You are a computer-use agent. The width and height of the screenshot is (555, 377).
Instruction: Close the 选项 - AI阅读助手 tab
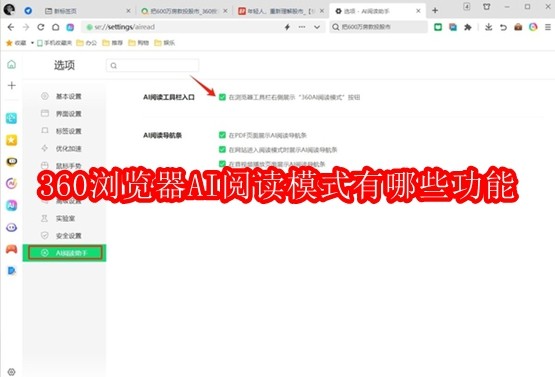[418, 11]
